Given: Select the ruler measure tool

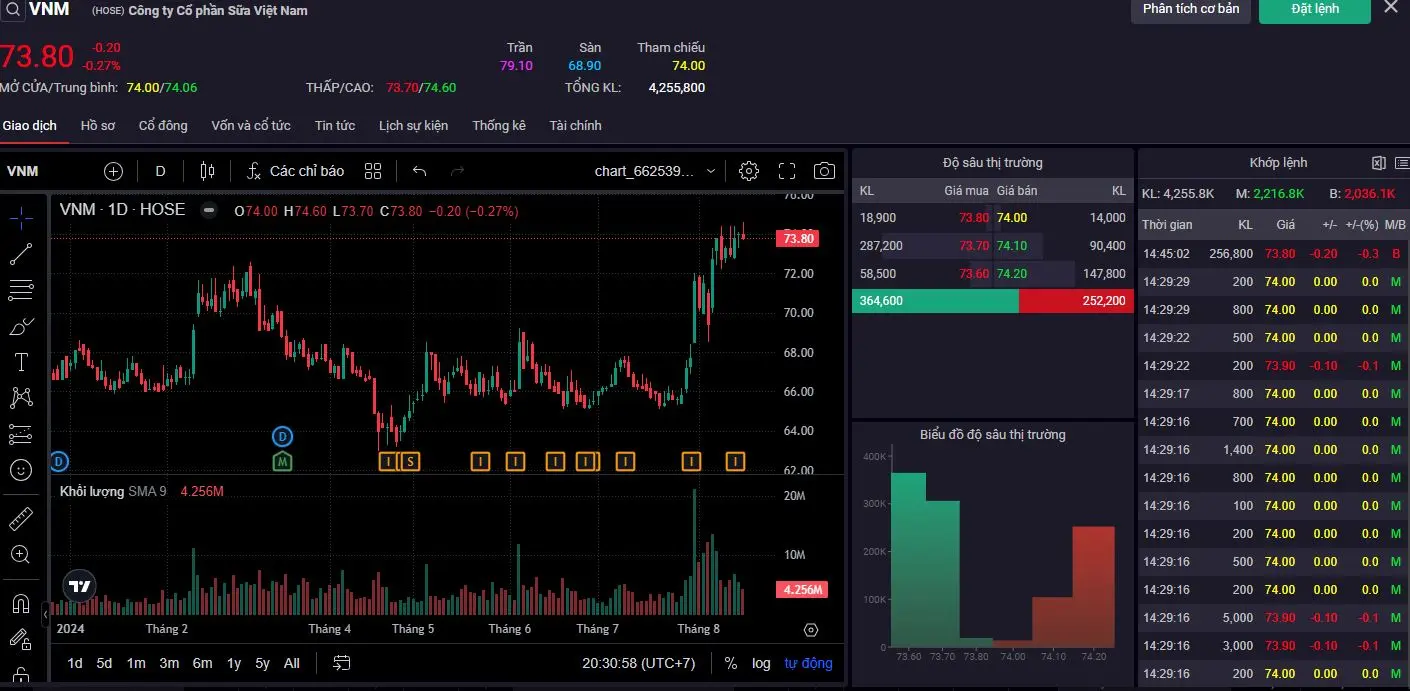Looking at the screenshot, I should [21, 518].
